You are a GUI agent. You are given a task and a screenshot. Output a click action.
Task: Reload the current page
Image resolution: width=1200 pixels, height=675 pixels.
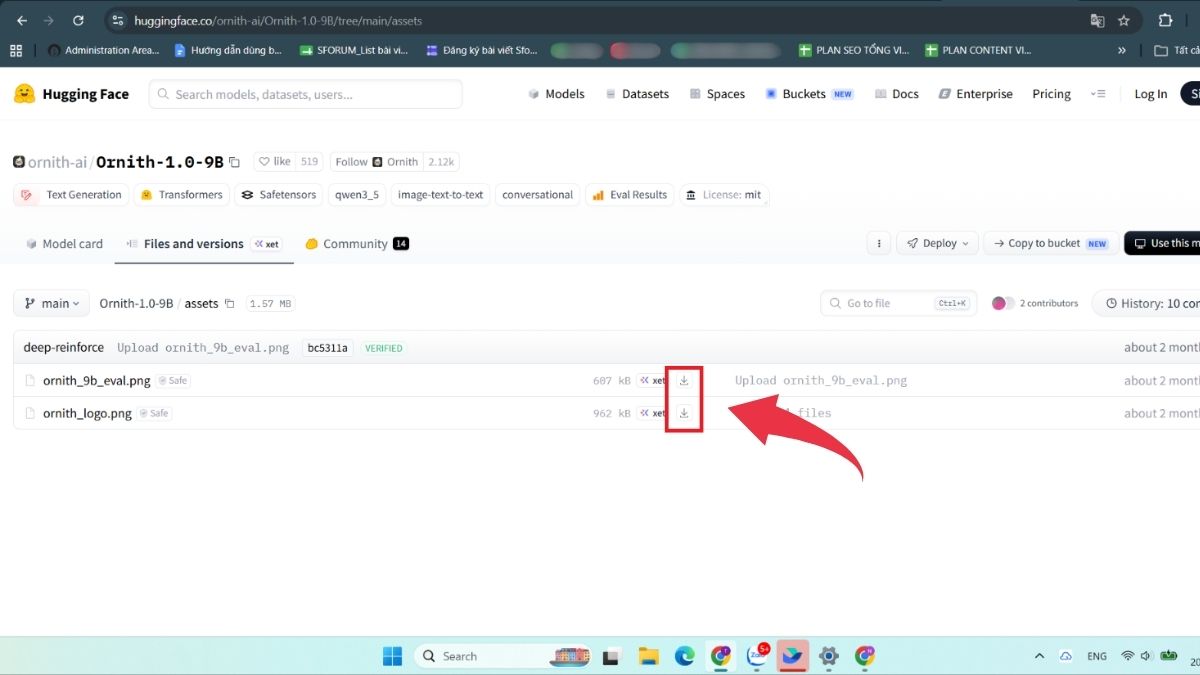pos(79,20)
